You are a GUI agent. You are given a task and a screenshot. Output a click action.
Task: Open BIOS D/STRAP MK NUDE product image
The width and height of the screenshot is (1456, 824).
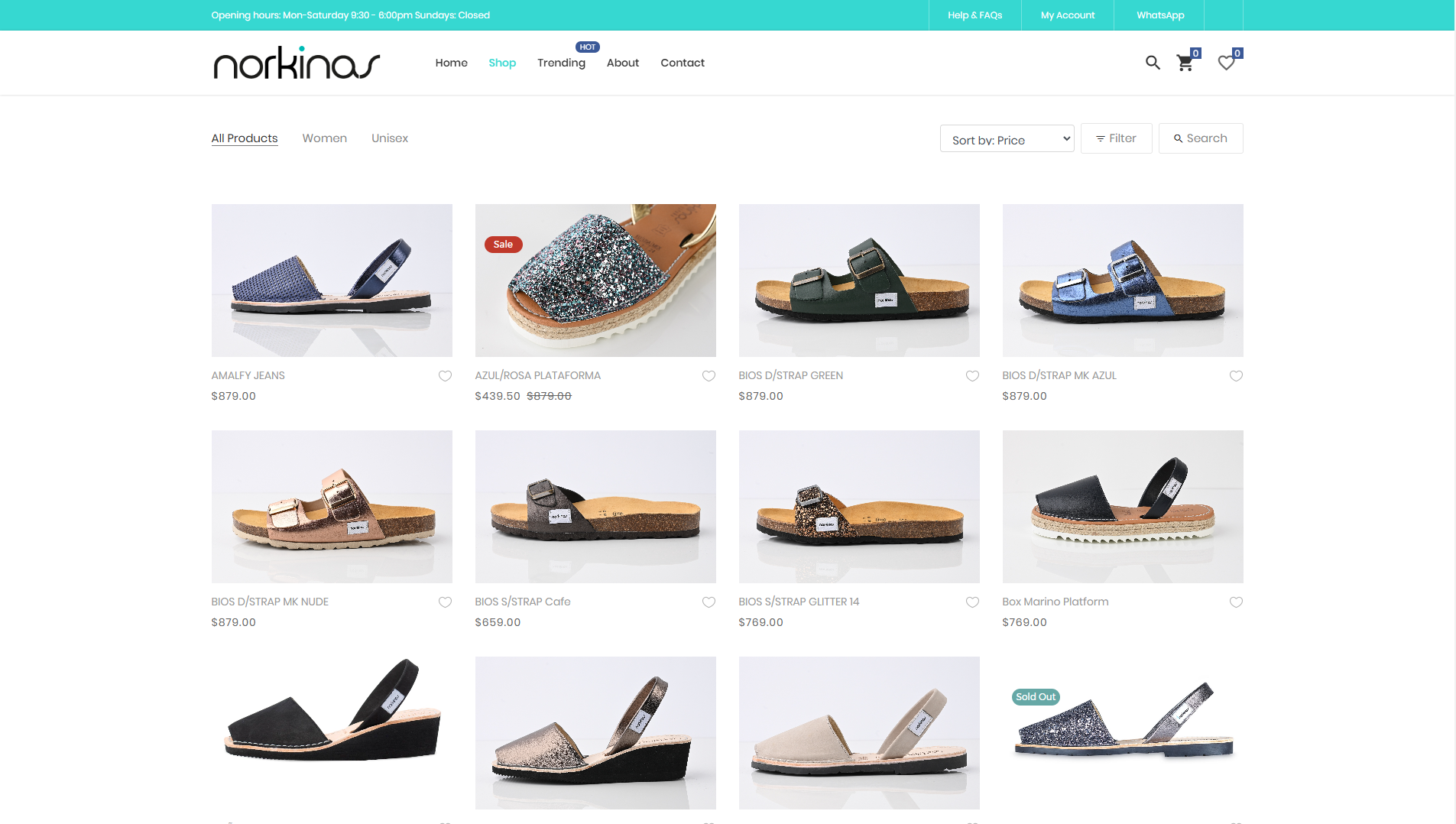click(332, 506)
